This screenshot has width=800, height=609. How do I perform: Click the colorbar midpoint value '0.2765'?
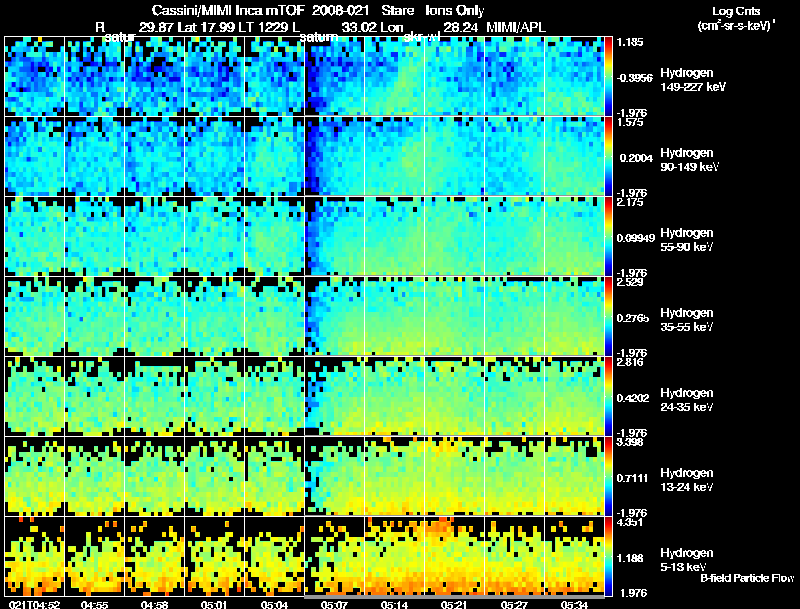(x=633, y=318)
